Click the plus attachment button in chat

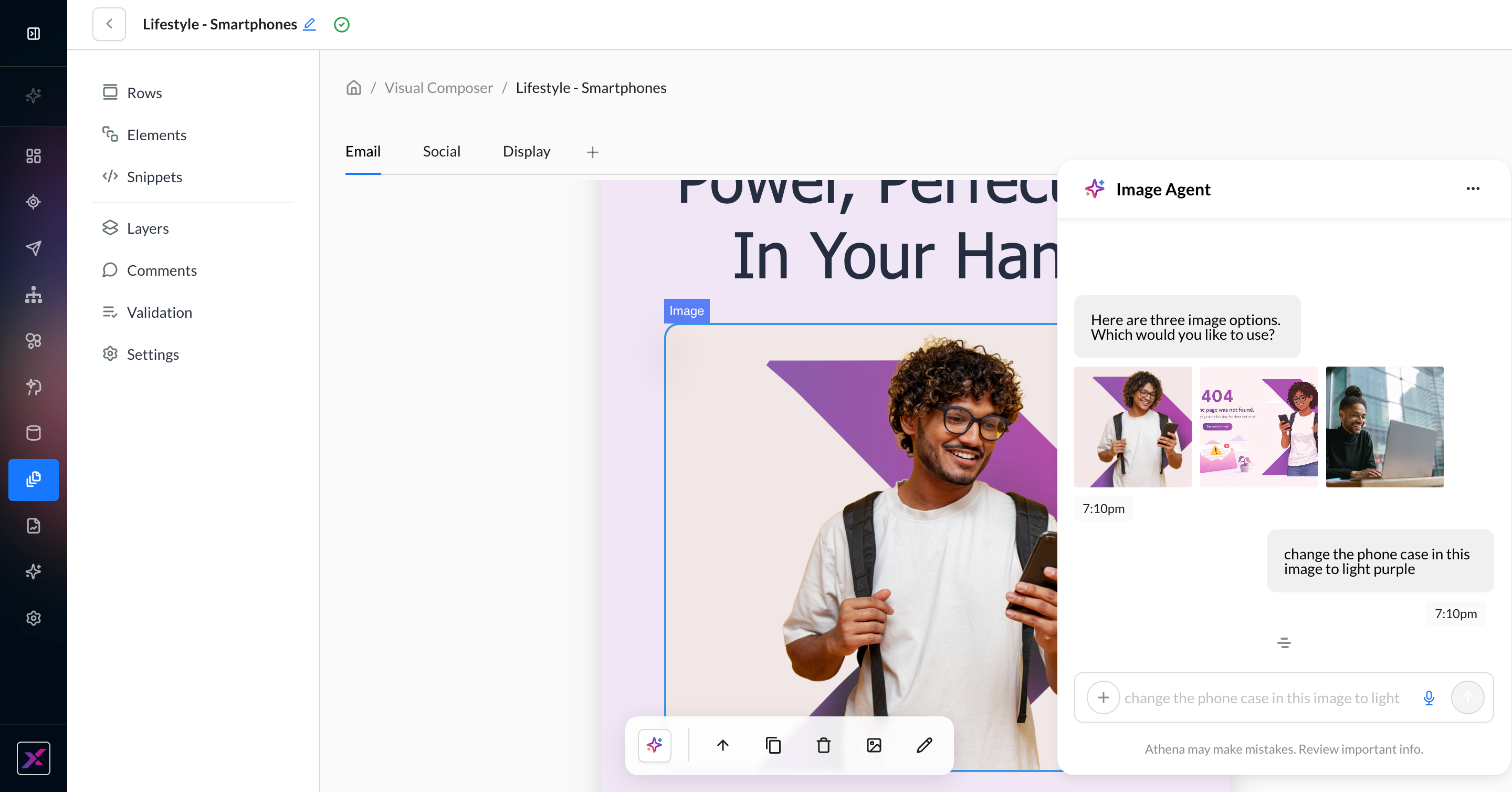tap(1103, 697)
